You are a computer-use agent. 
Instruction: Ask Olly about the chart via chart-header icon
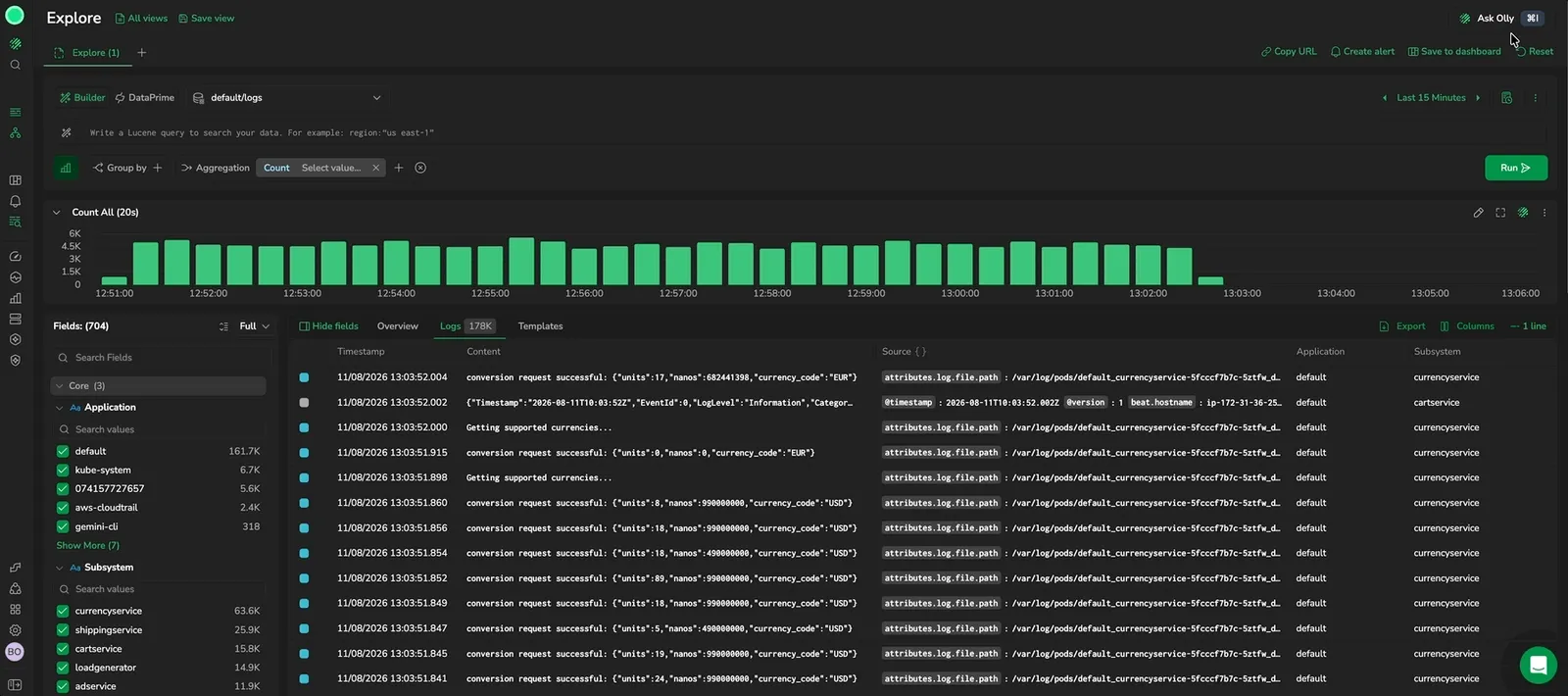(x=1523, y=213)
